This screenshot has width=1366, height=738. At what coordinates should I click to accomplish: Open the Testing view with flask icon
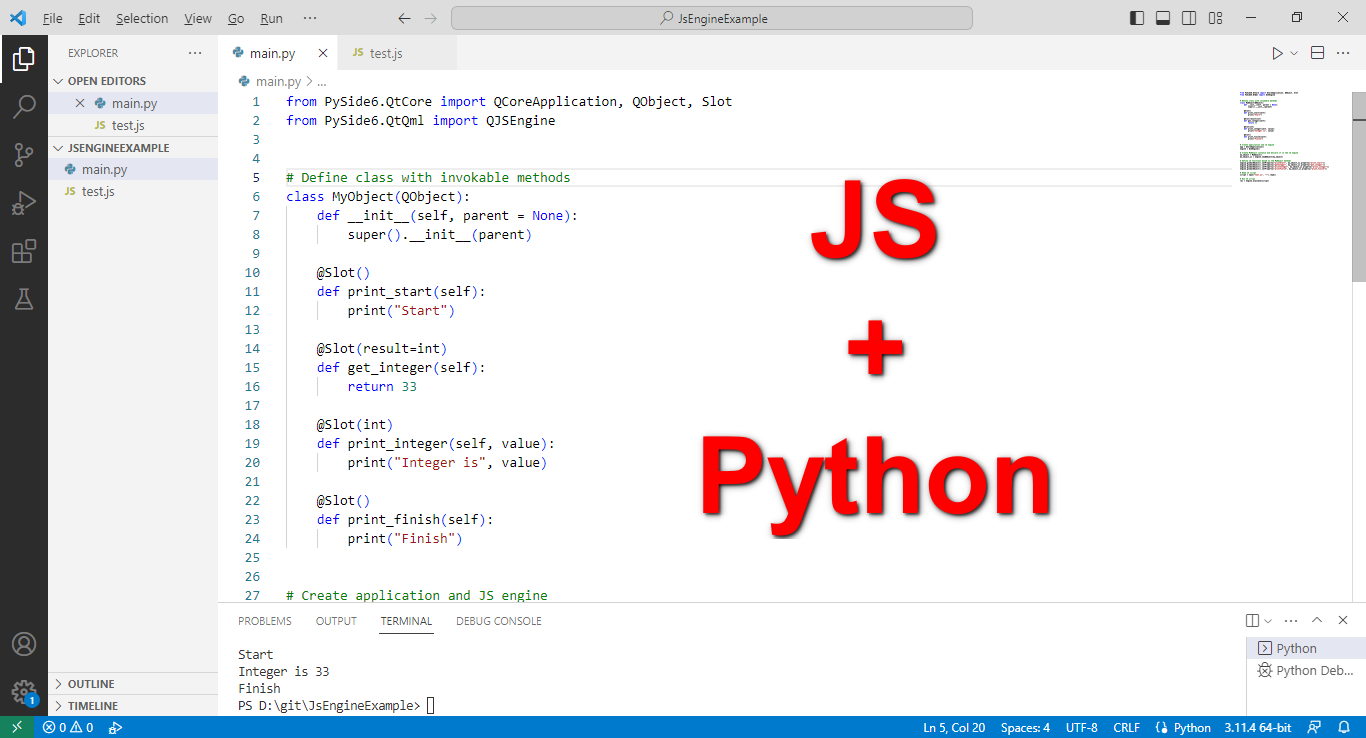pos(24,298)
